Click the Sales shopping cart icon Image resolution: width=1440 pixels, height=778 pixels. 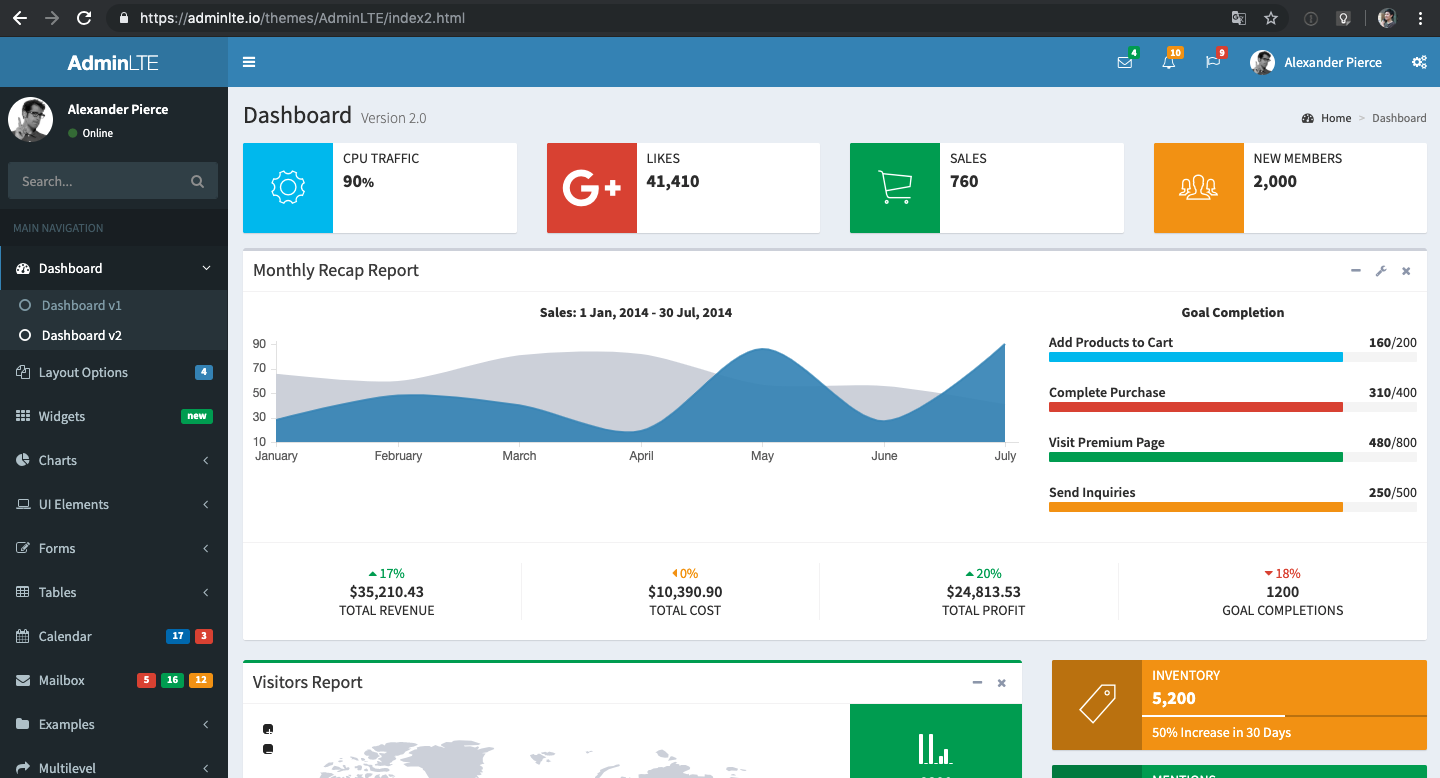click(894, 188)
